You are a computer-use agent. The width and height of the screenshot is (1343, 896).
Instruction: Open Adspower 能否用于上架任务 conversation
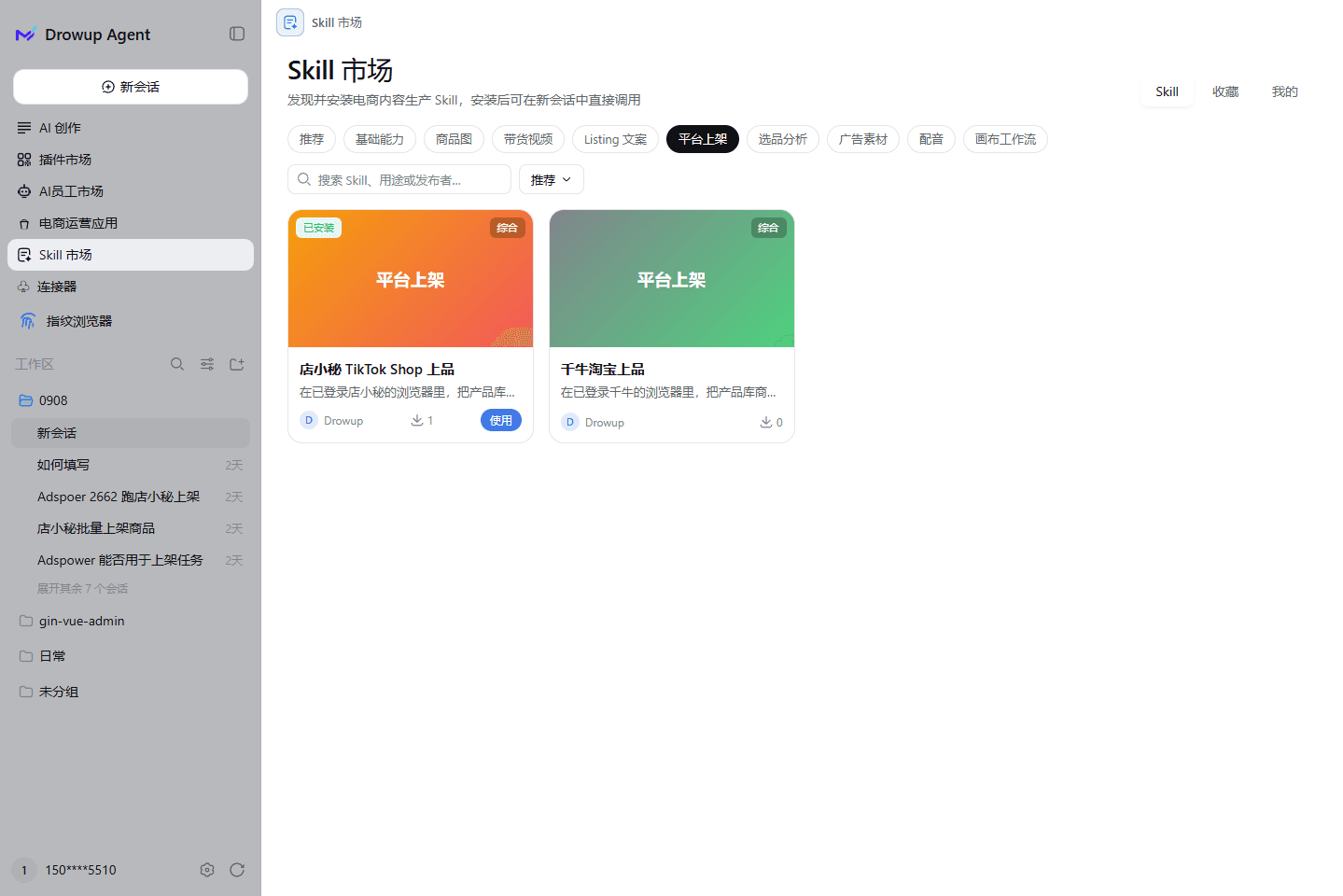pos(131,560)
